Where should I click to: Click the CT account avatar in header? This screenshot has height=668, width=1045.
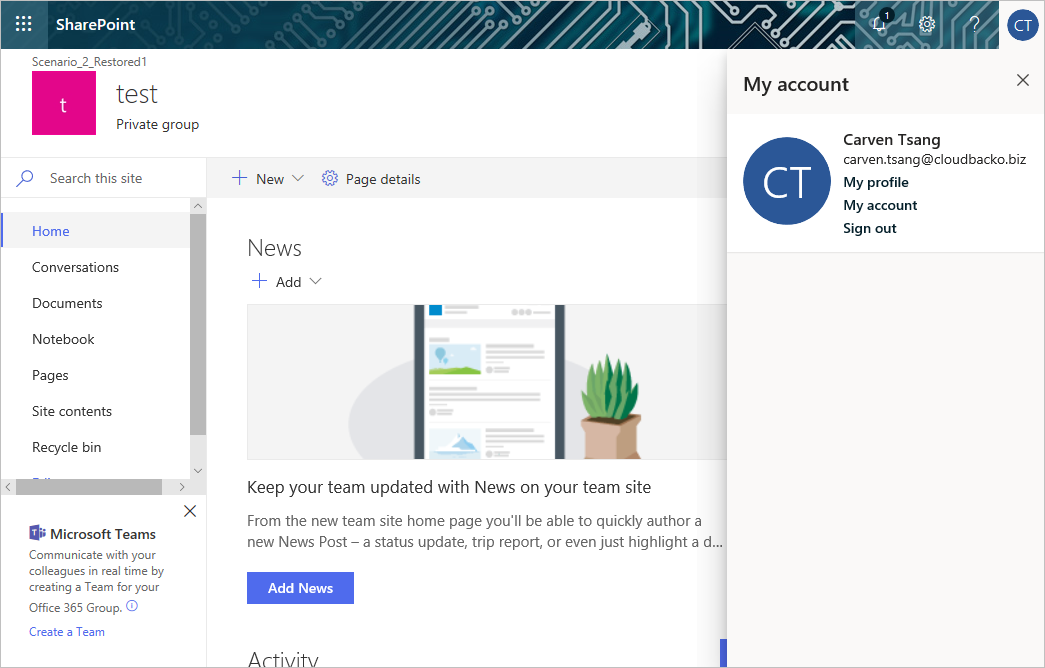point(1022,25)
